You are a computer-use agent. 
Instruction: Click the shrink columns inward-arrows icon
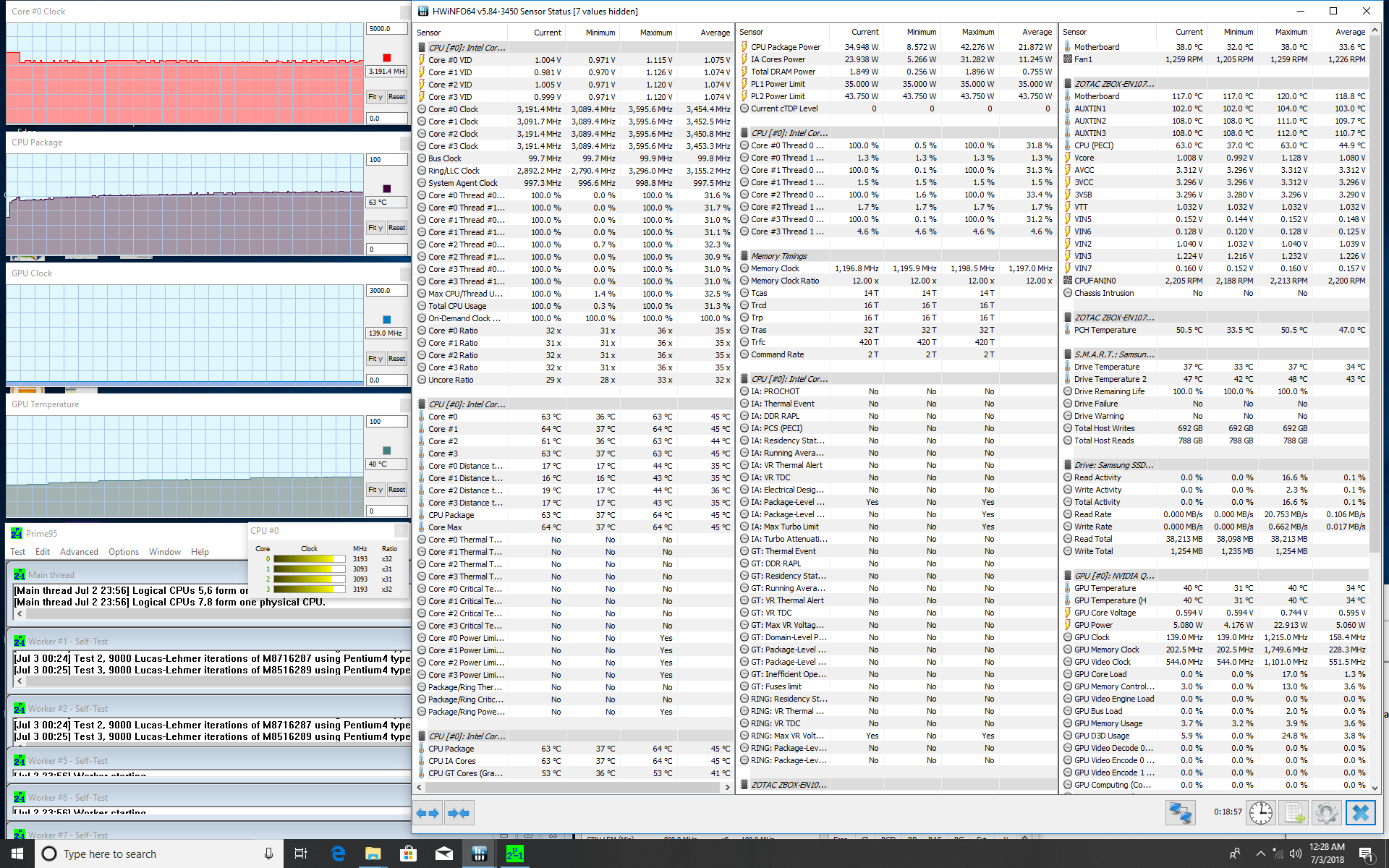click(x=459, y=813)
